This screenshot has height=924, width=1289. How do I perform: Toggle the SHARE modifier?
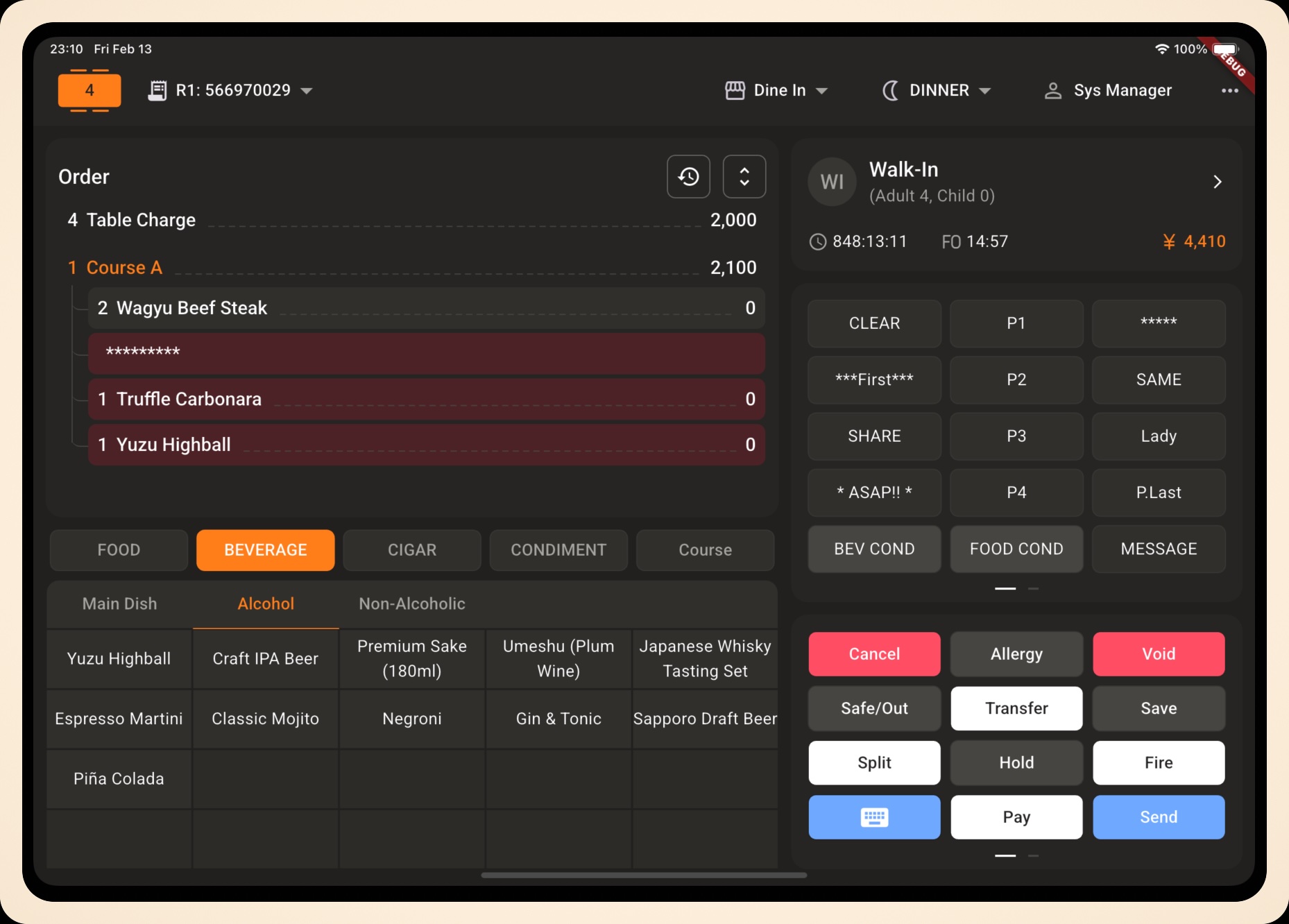(873, 436)
